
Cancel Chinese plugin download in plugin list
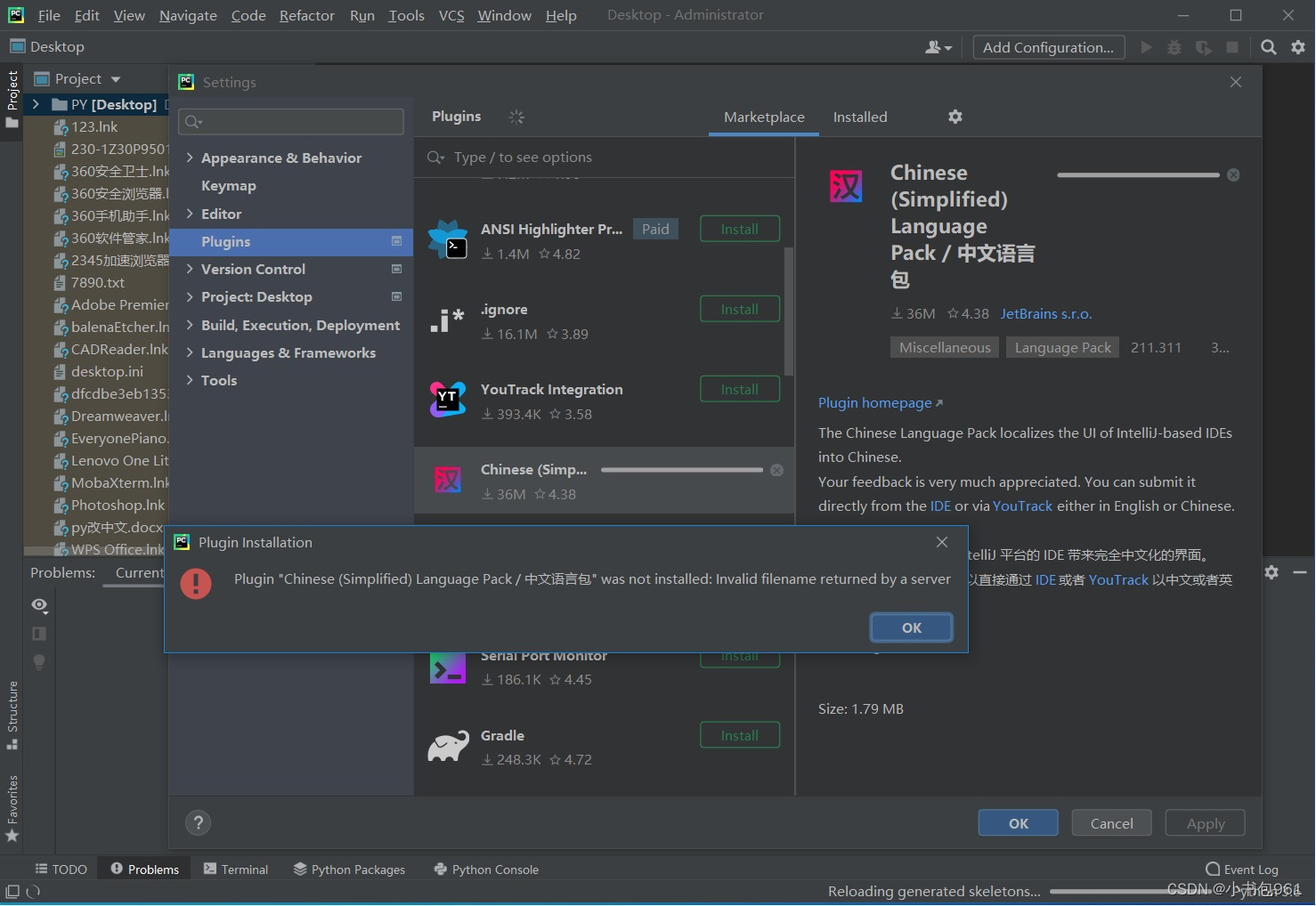pyautogui.click(x=776, y=470)
